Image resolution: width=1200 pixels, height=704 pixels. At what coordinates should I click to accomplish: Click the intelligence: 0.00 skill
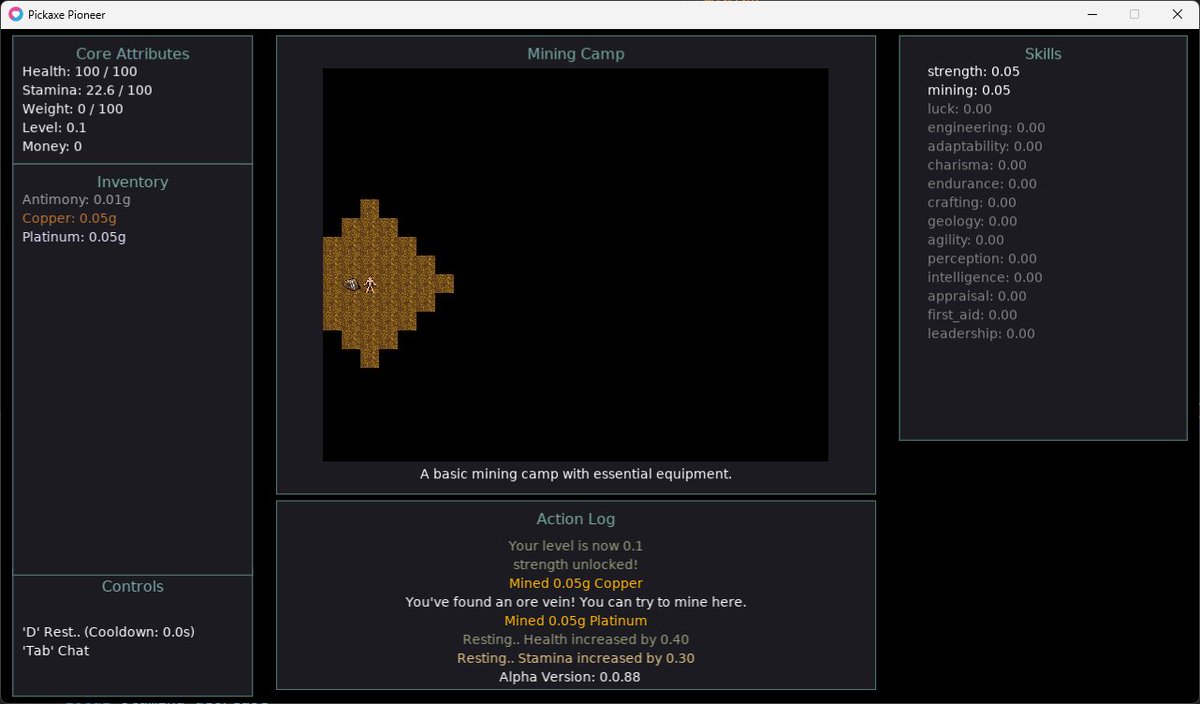pyautogui.click(x=984, y=277)
